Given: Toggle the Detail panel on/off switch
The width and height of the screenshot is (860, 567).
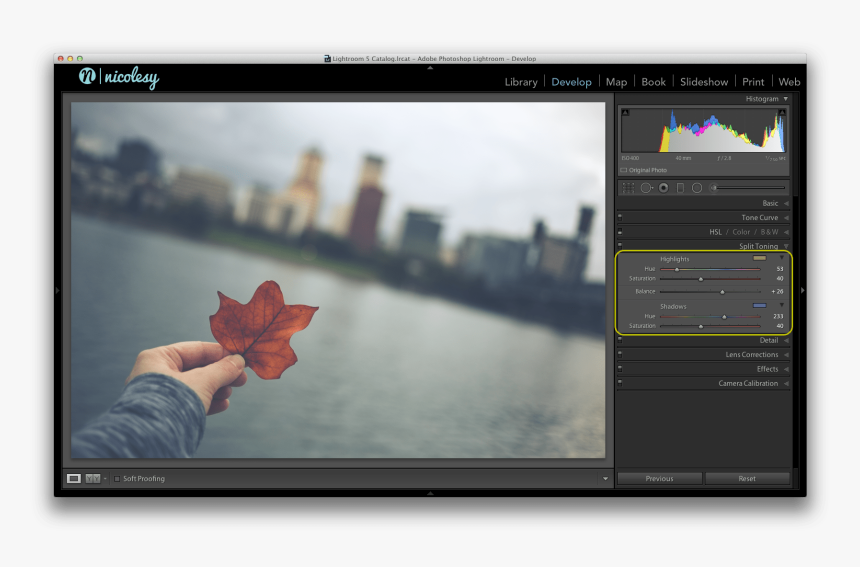Looking at the screenshot, I should tap(620, 340).
